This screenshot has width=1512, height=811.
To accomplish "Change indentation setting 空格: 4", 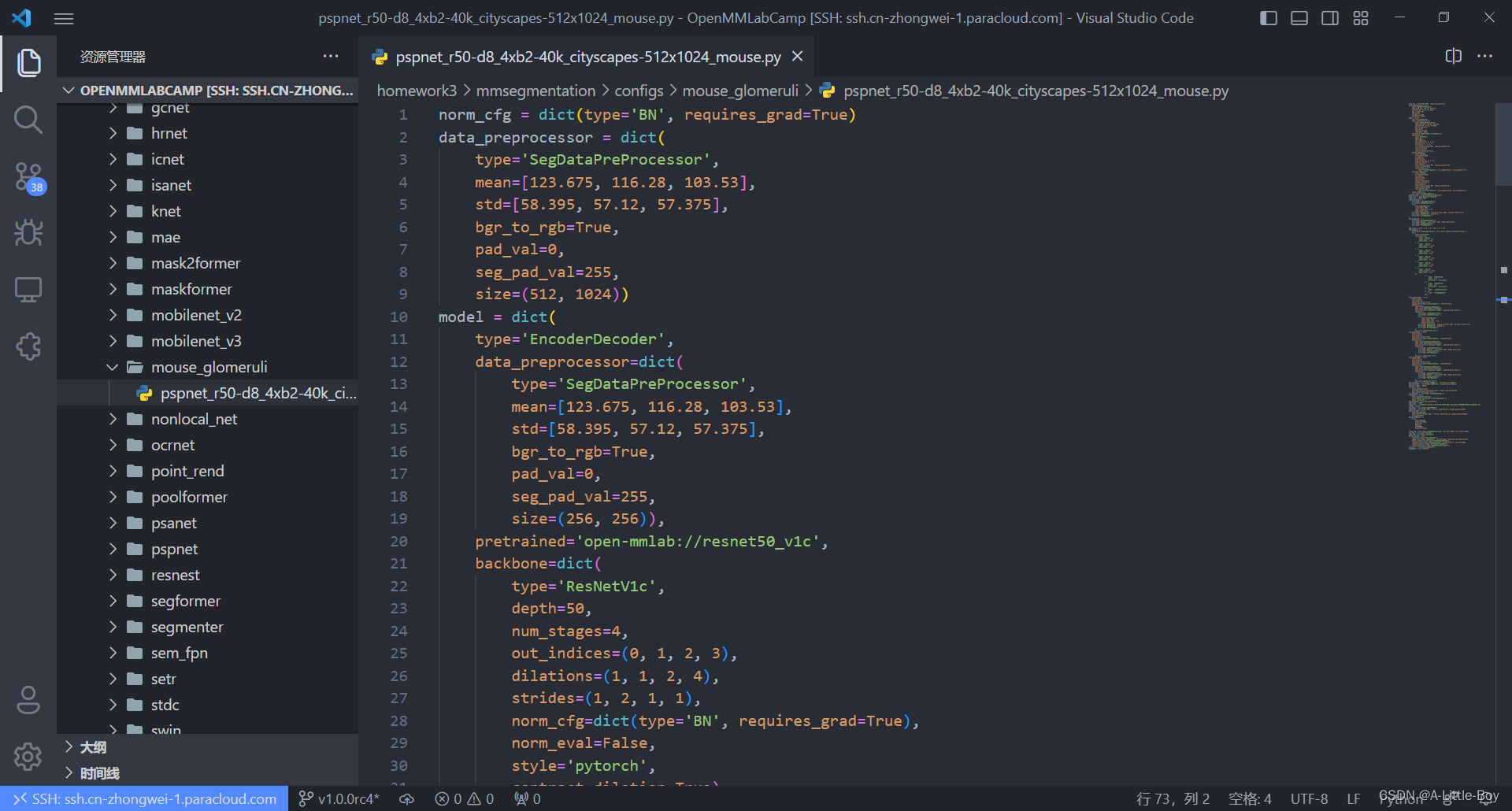I will pos(1250,798).
